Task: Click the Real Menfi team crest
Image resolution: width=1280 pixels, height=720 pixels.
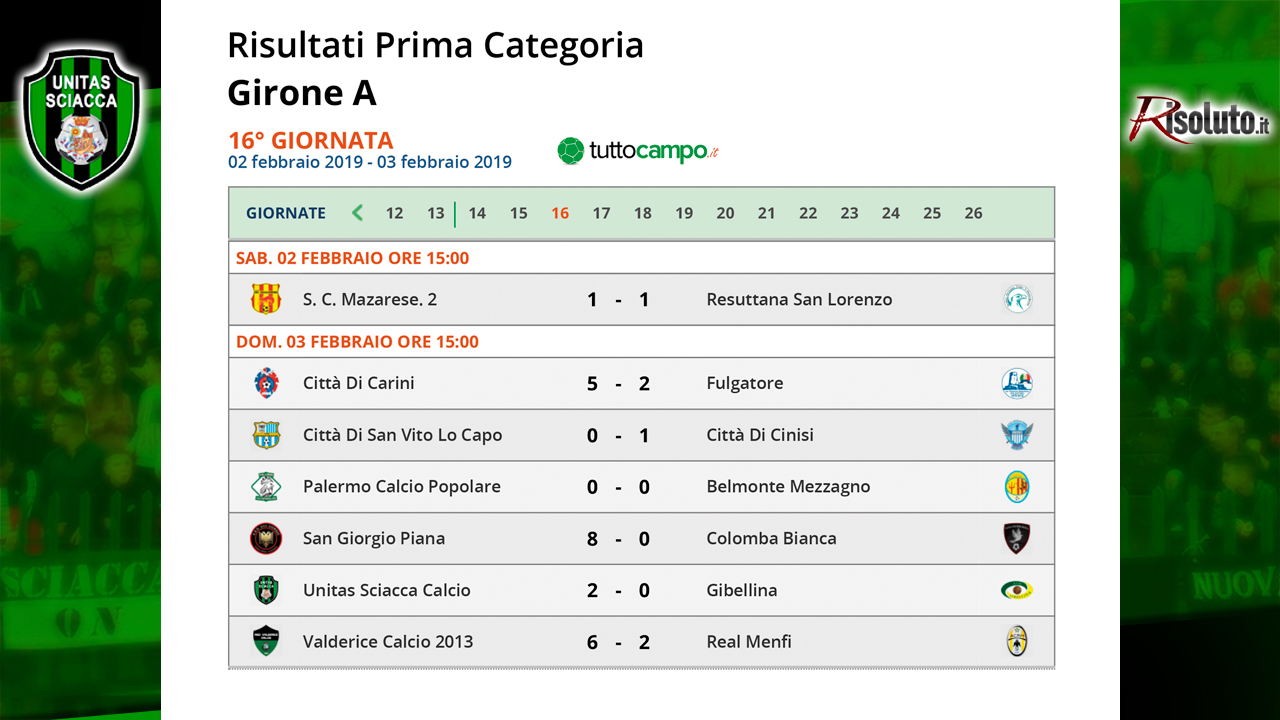Action: point(1017,641)
